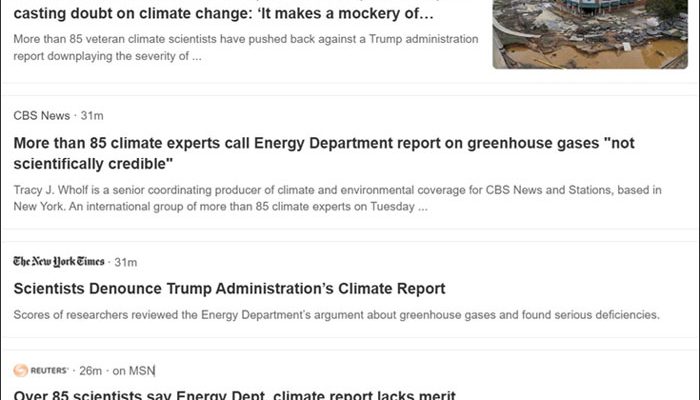Open the flood aerial photo thumbnail

coord(589,34)
